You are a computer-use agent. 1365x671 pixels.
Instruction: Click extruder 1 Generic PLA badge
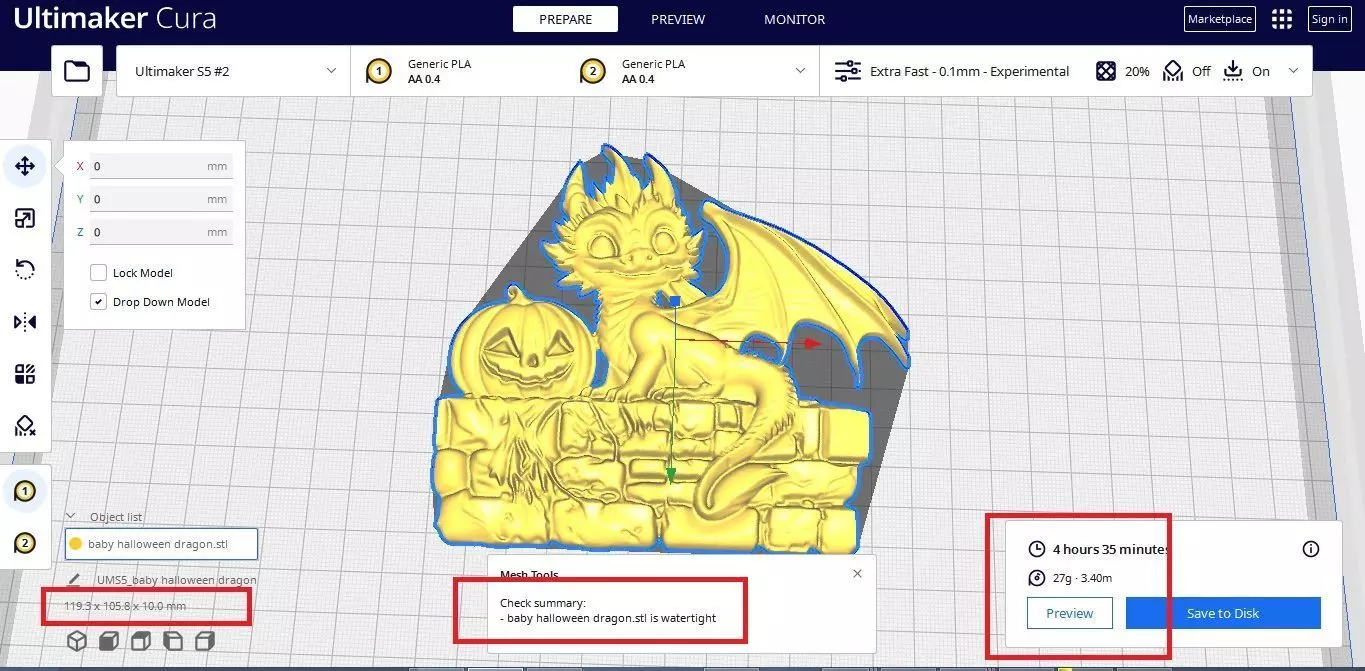coord(378,71)
